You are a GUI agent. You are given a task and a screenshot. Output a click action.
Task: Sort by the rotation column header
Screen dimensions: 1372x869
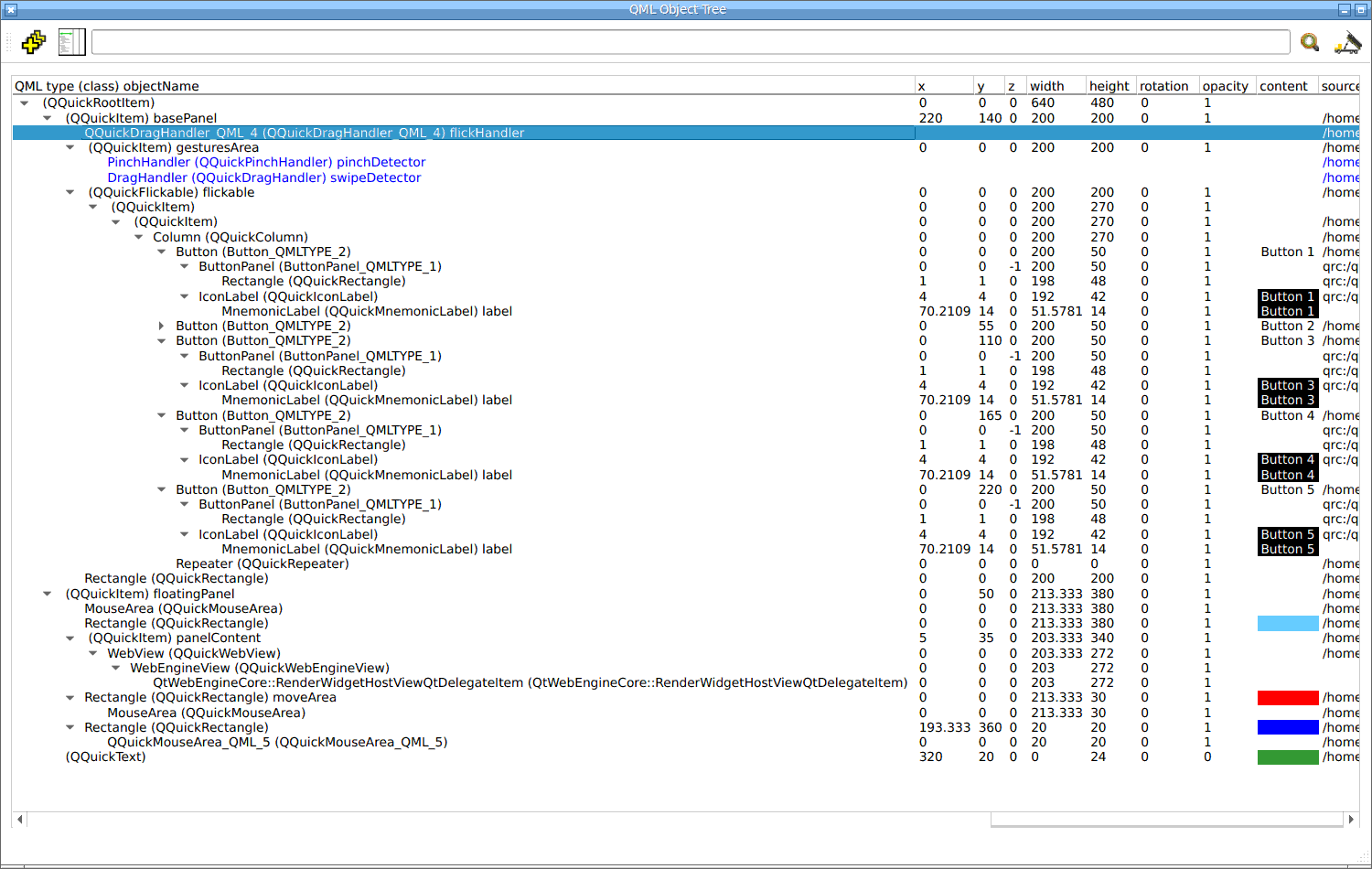(x=1163, y=86)
